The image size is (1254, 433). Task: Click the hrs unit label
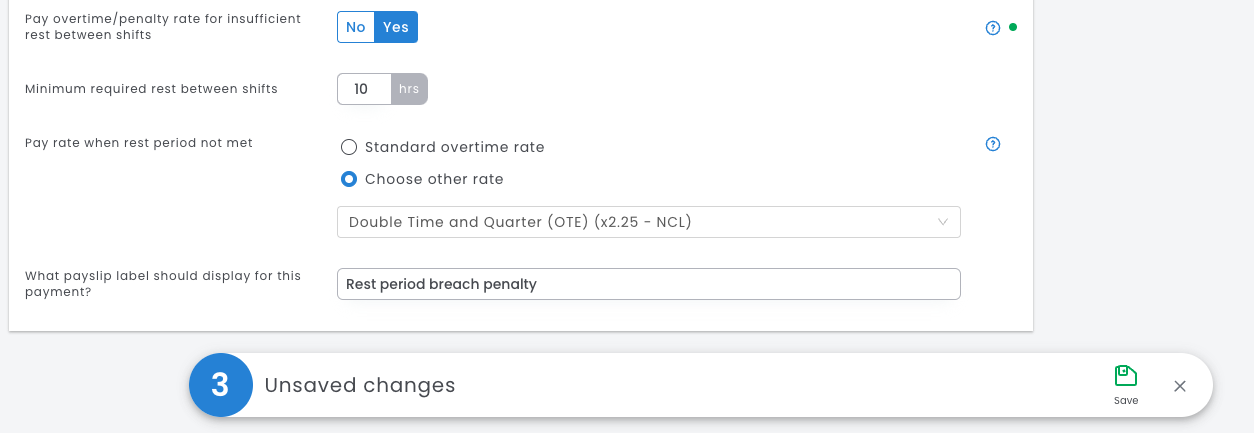(409, 89)
